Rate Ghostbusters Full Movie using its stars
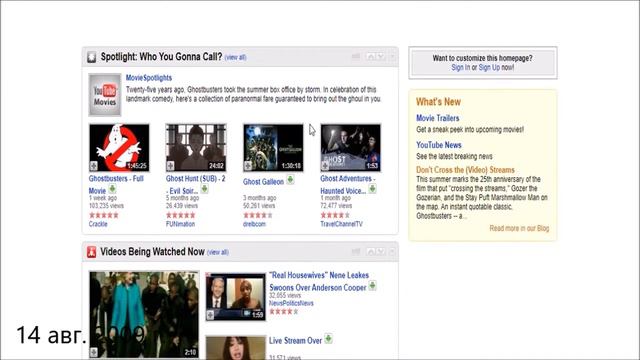 104,215
